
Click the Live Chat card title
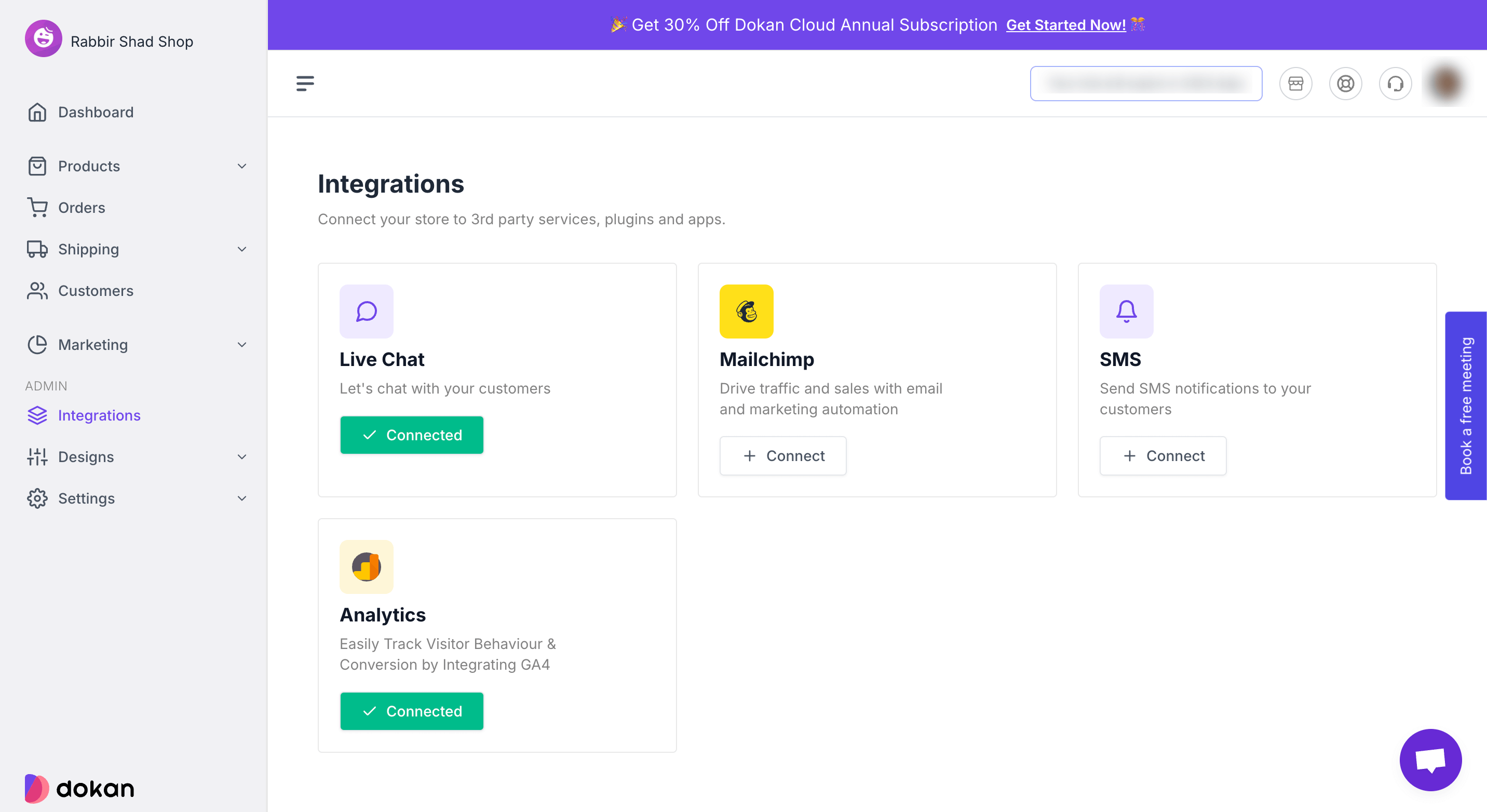pos(382,360)
